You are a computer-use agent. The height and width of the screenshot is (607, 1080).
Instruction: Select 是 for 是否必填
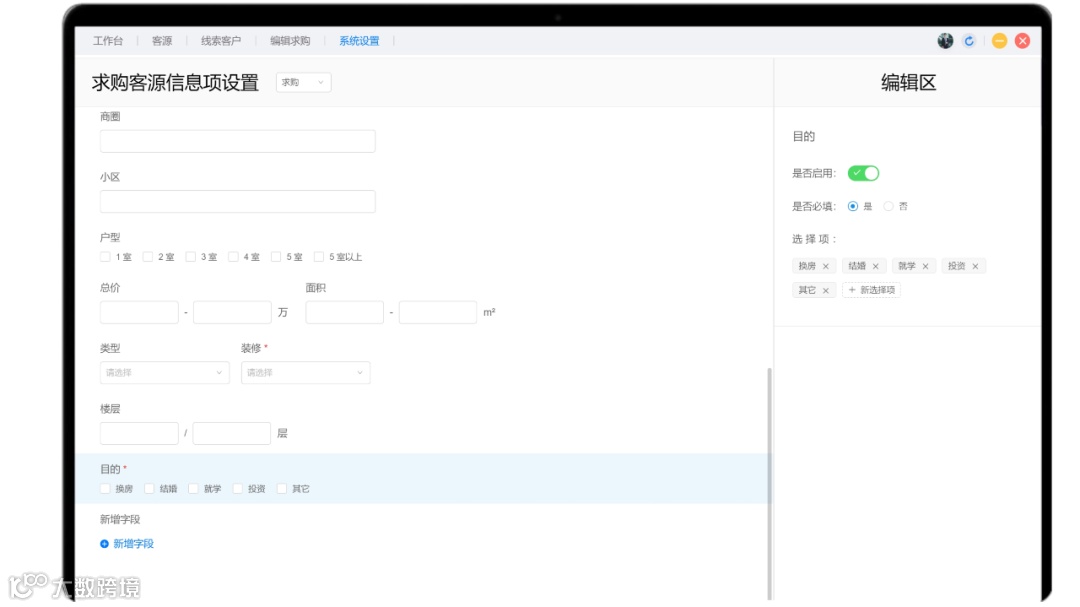(853, 206)
